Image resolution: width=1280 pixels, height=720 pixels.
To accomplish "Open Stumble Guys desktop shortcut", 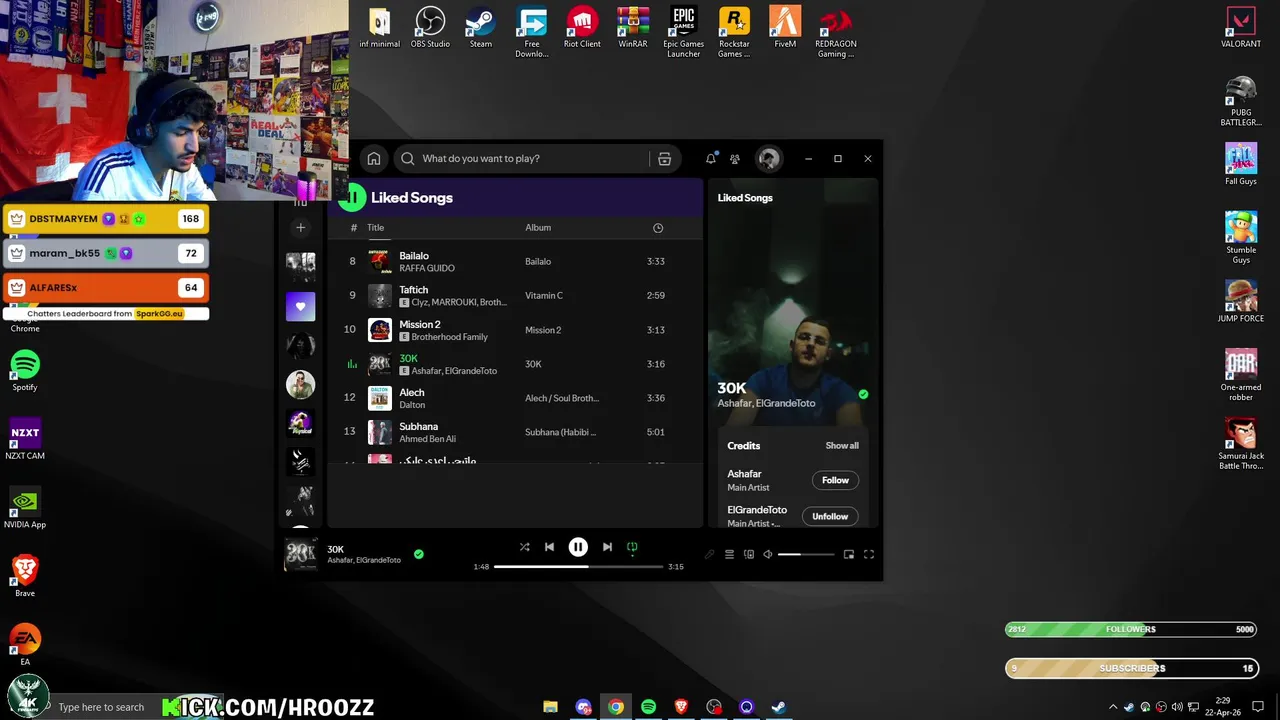I will coord(1241,238).
